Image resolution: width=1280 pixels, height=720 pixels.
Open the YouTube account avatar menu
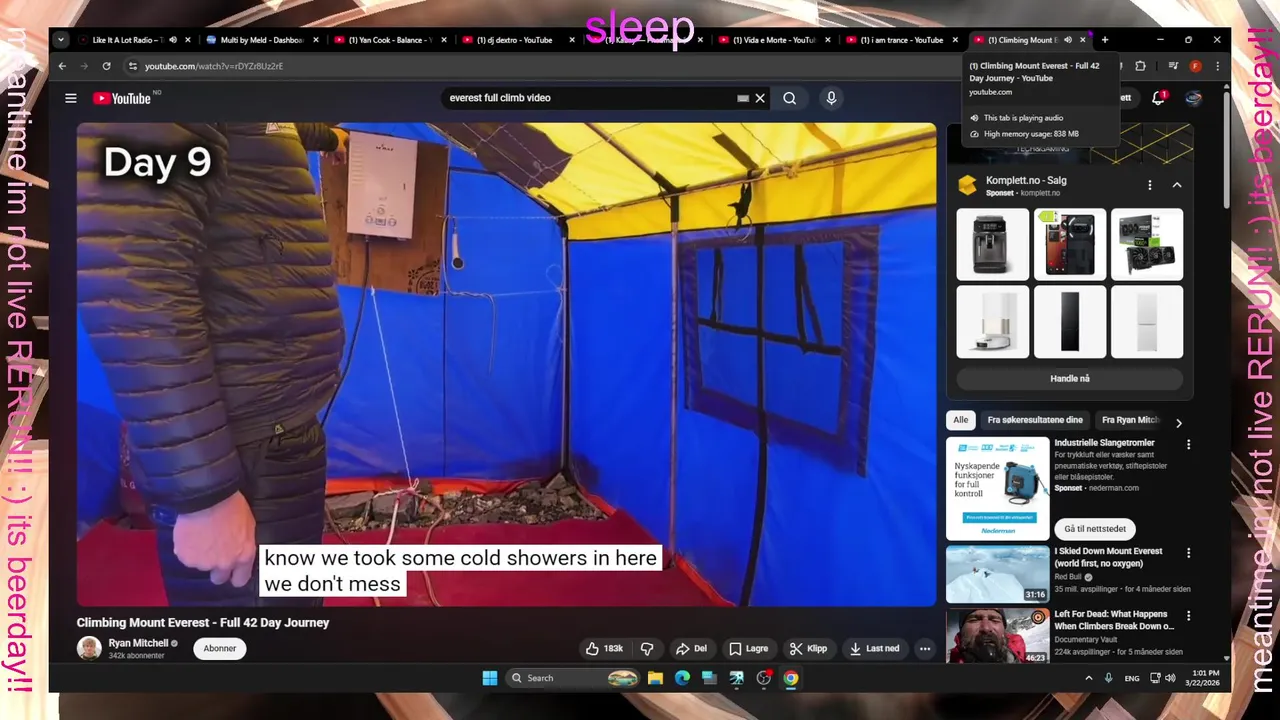pos(1193,98)
